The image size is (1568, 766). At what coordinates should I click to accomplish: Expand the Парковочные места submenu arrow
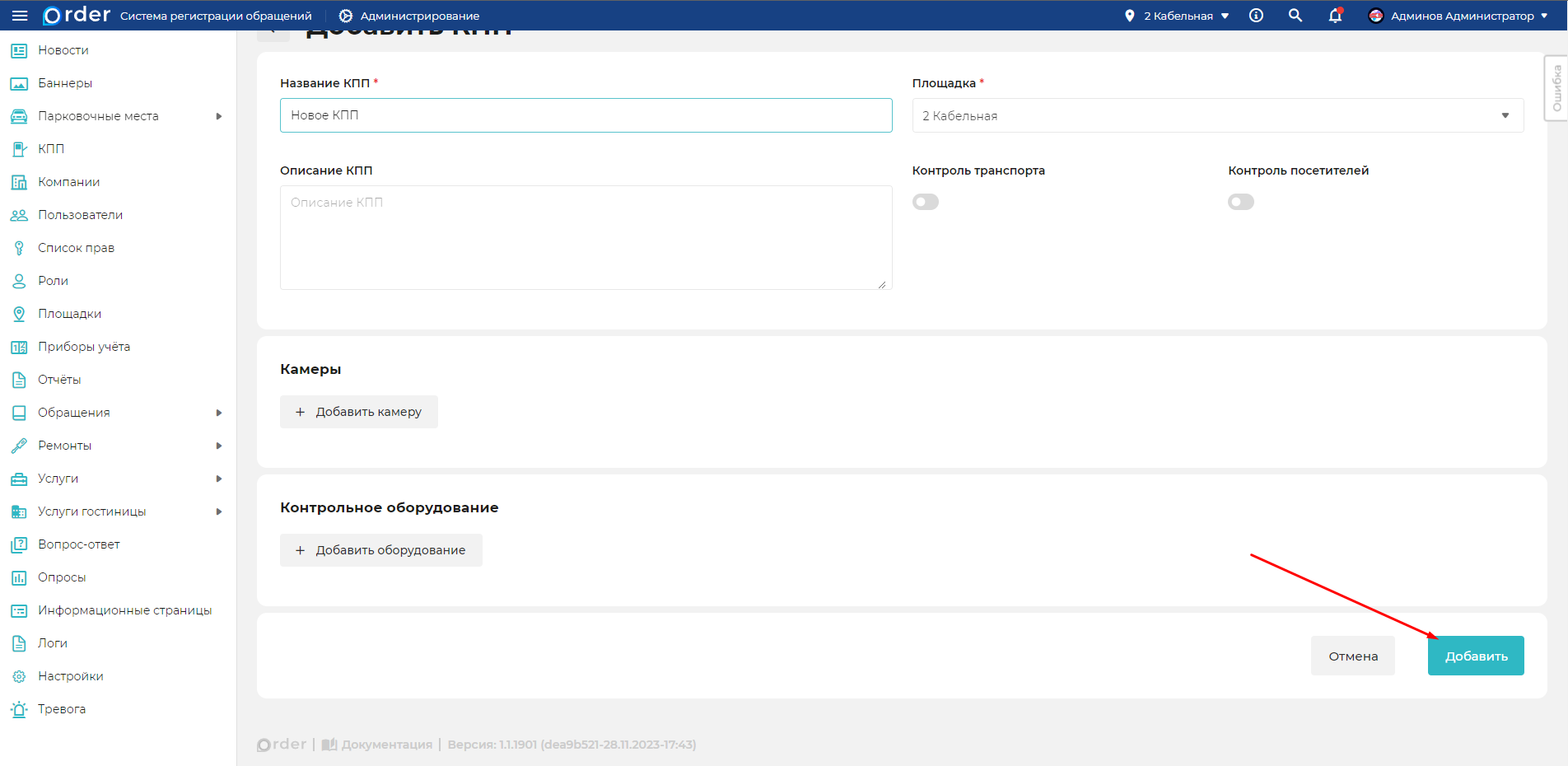(219, 116)
